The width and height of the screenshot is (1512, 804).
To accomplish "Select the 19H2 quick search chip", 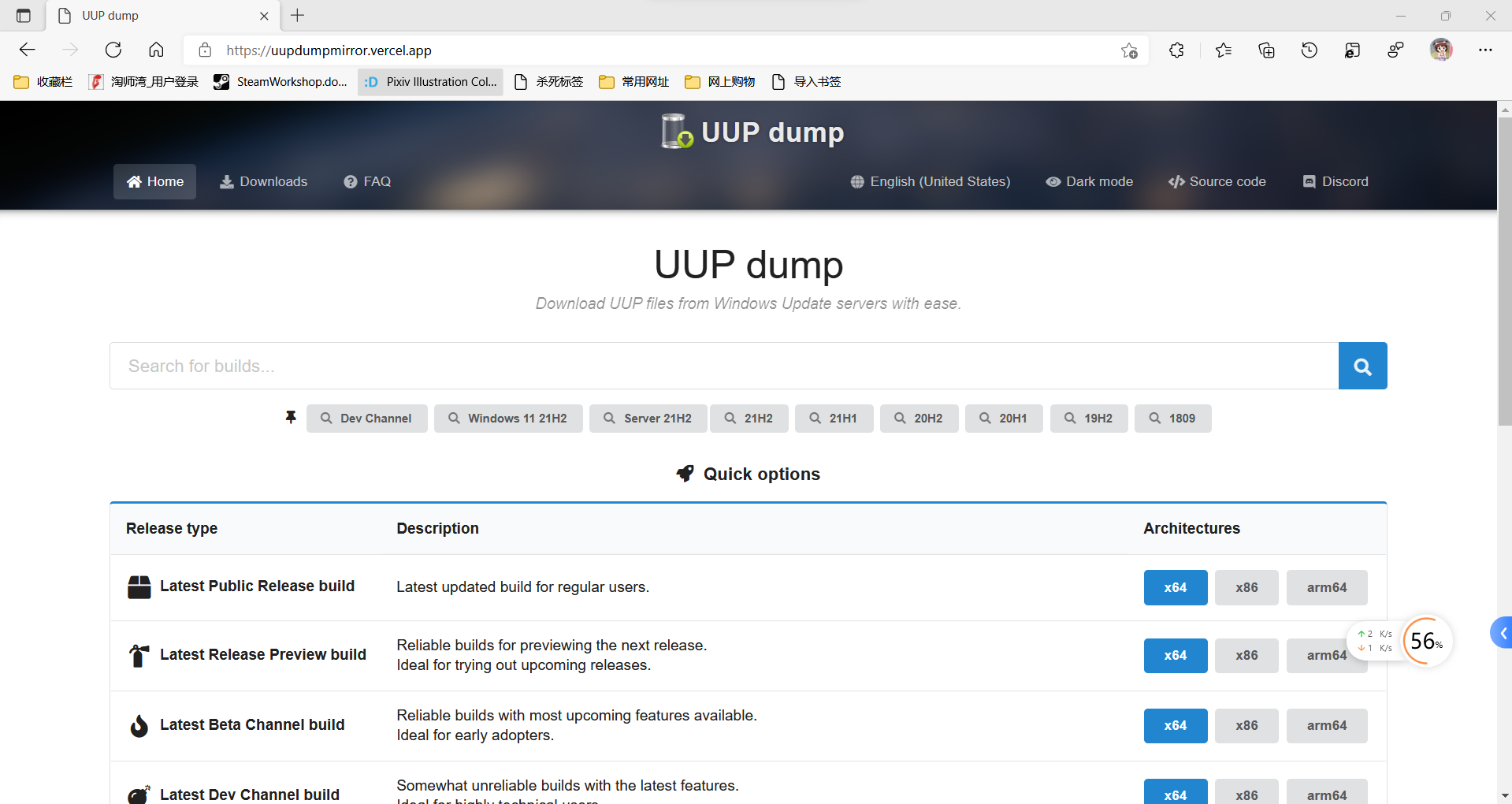I will coord(1089,419).
